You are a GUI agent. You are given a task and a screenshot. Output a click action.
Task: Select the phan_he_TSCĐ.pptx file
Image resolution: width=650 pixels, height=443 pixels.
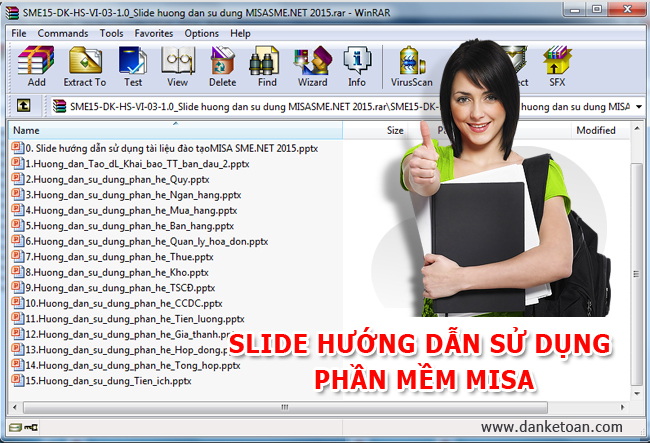point(113,288)
